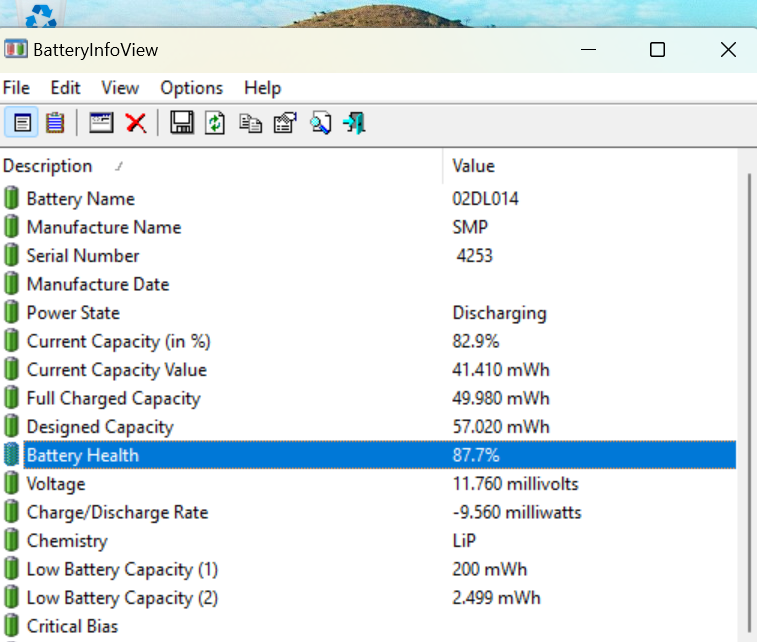Click the value SMP
757x642 pixels.
click(470, 227)
